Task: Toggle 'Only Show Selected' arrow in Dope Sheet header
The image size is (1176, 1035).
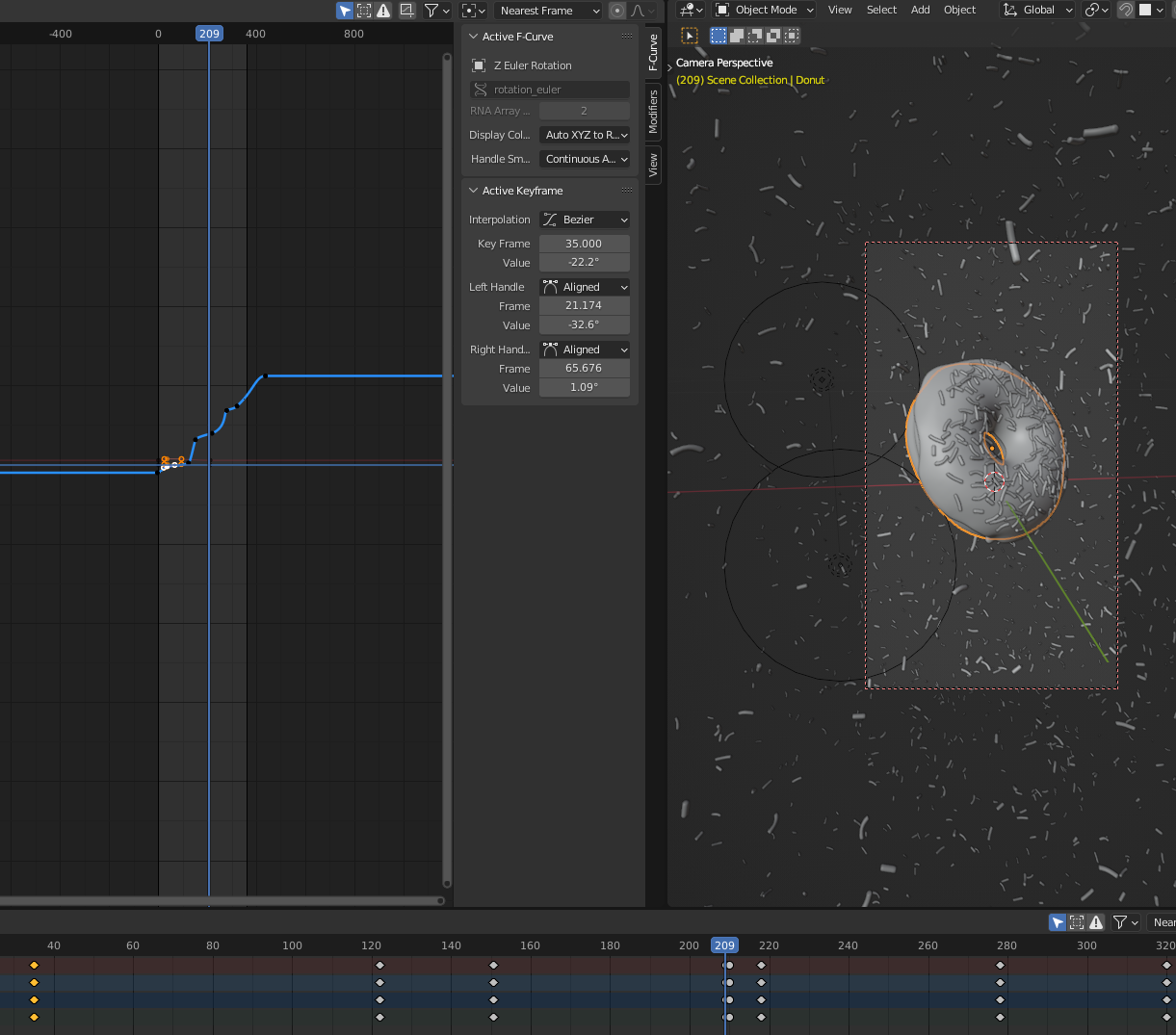Action: [x=1058, y=922]
